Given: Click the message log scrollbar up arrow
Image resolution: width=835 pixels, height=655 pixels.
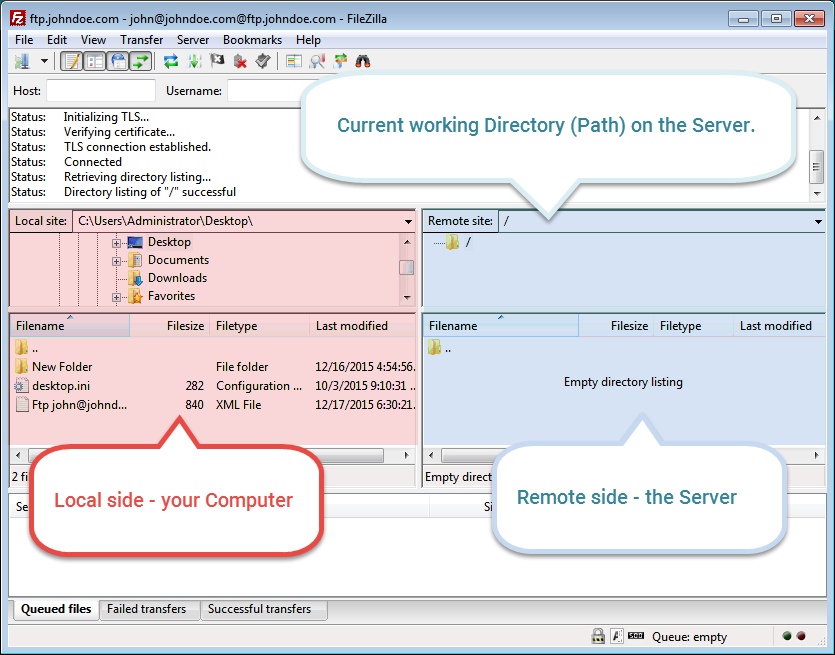Looking at the screenshot, I should [x=817, y=118].
